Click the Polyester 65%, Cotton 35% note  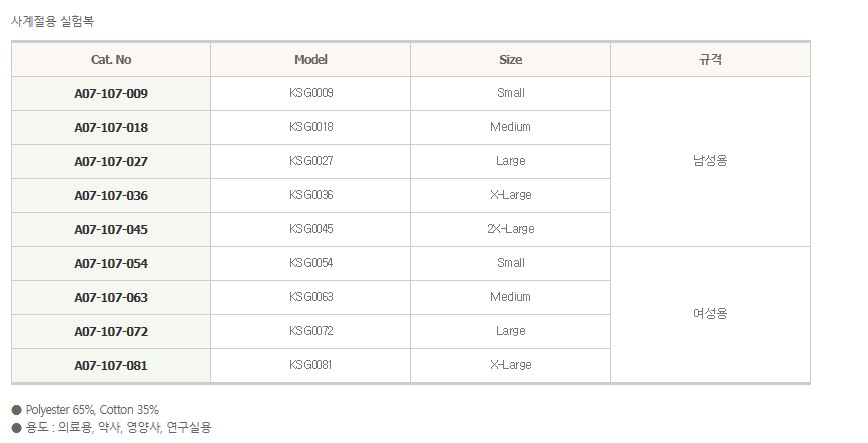tap(90, 410)
